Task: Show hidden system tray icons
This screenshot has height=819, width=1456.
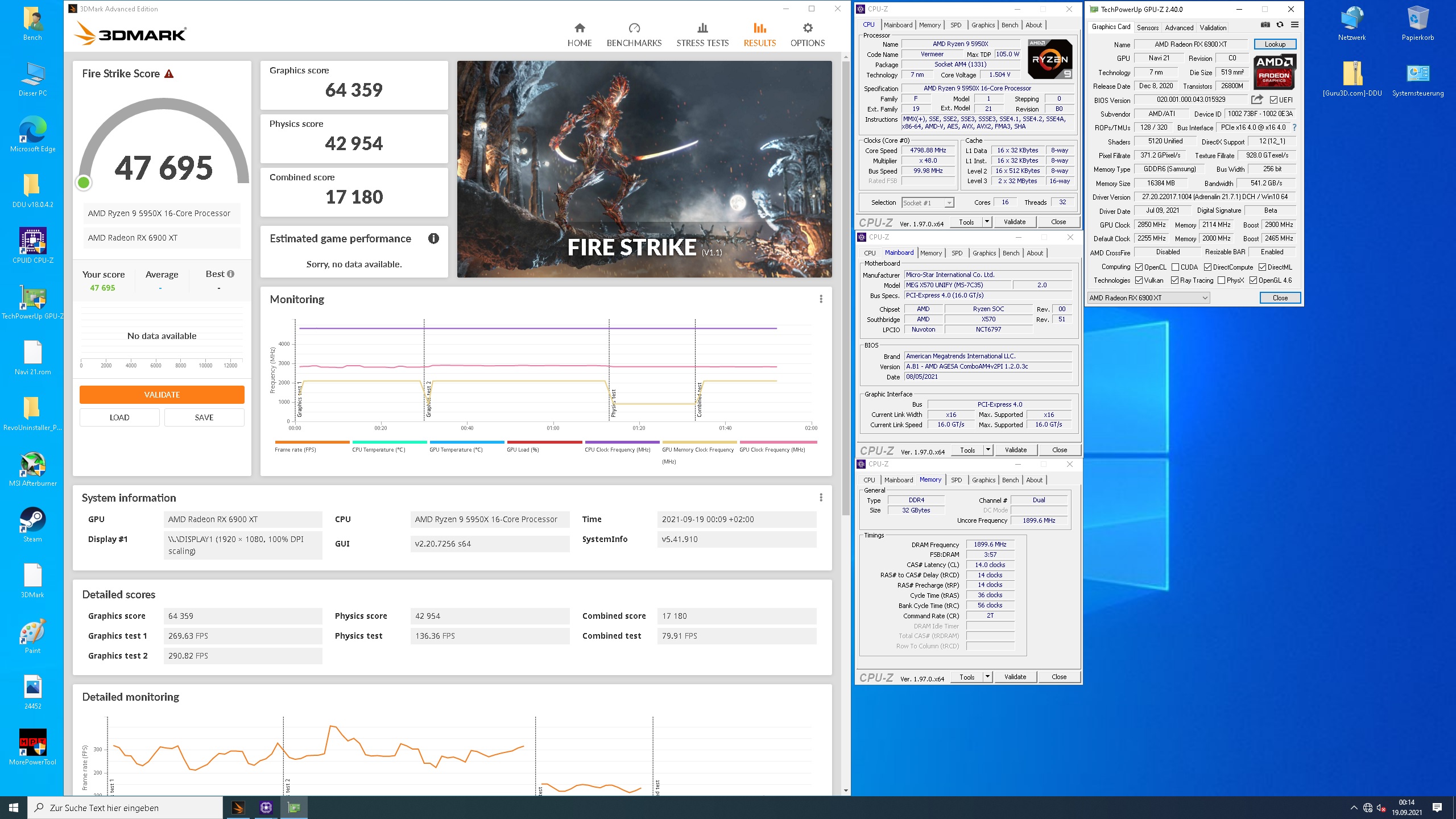Action: point(1354,808)
